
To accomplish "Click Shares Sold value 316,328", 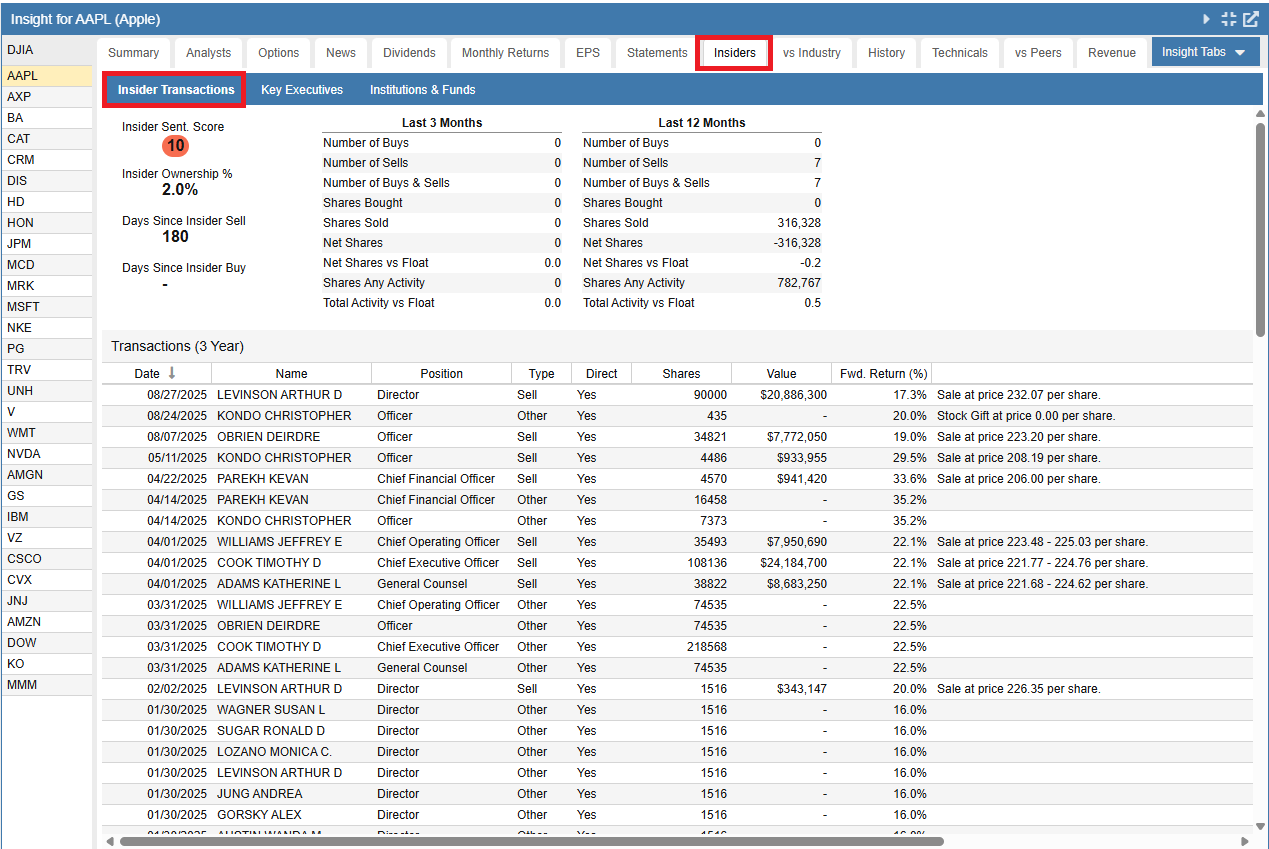I will [799, 223].
